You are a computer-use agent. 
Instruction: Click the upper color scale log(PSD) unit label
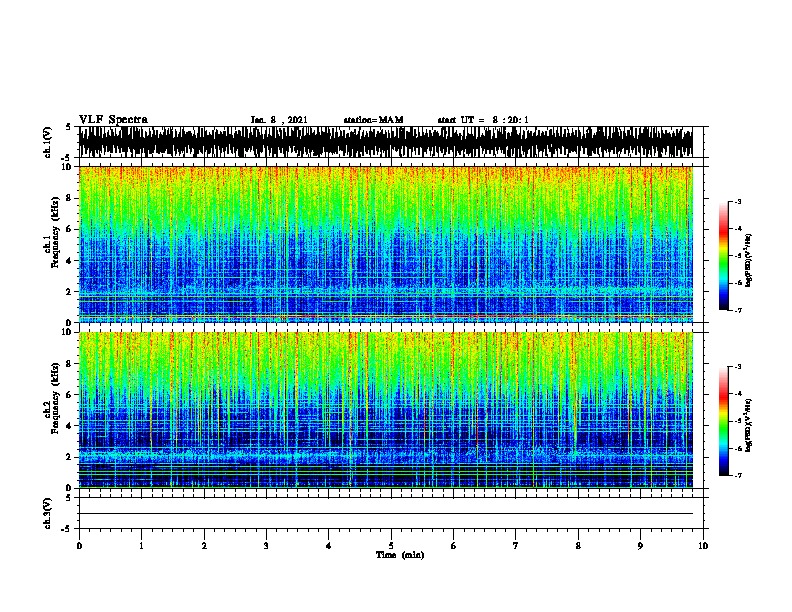[x=749, y=261]
